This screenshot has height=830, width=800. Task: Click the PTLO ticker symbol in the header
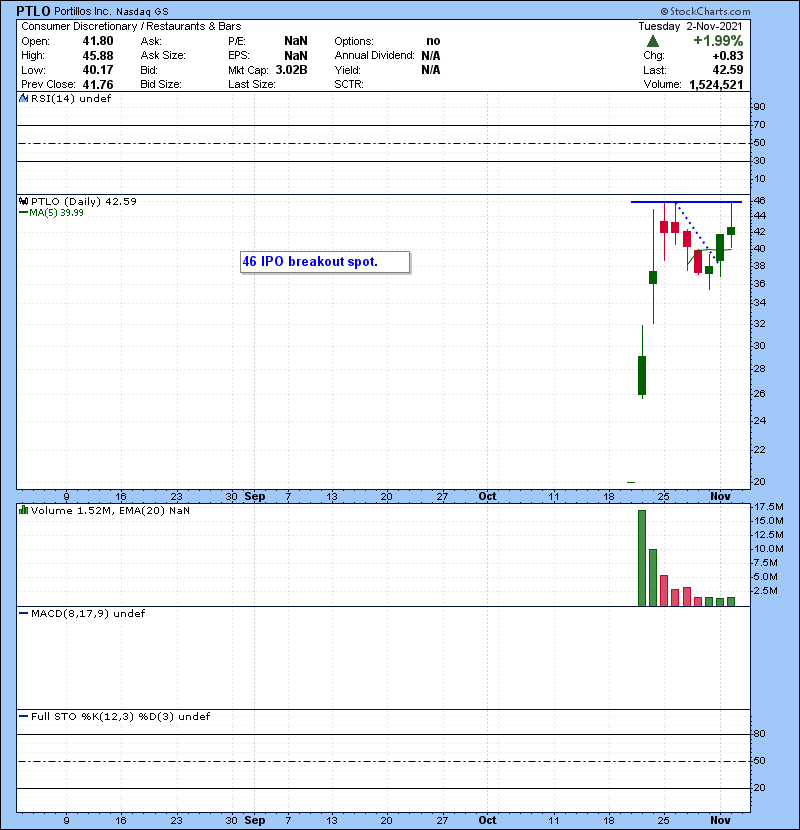[33, 11]
